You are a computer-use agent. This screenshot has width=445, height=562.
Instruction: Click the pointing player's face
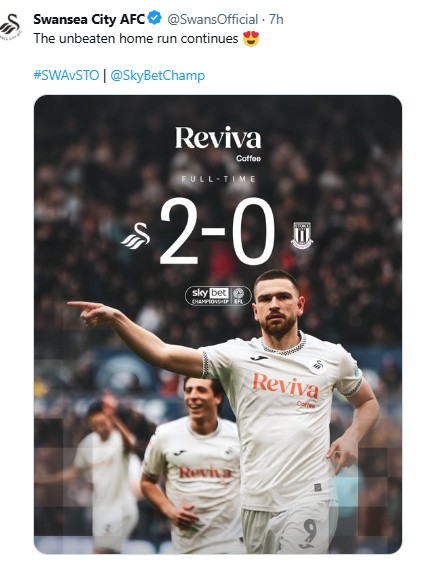point(278,305)
